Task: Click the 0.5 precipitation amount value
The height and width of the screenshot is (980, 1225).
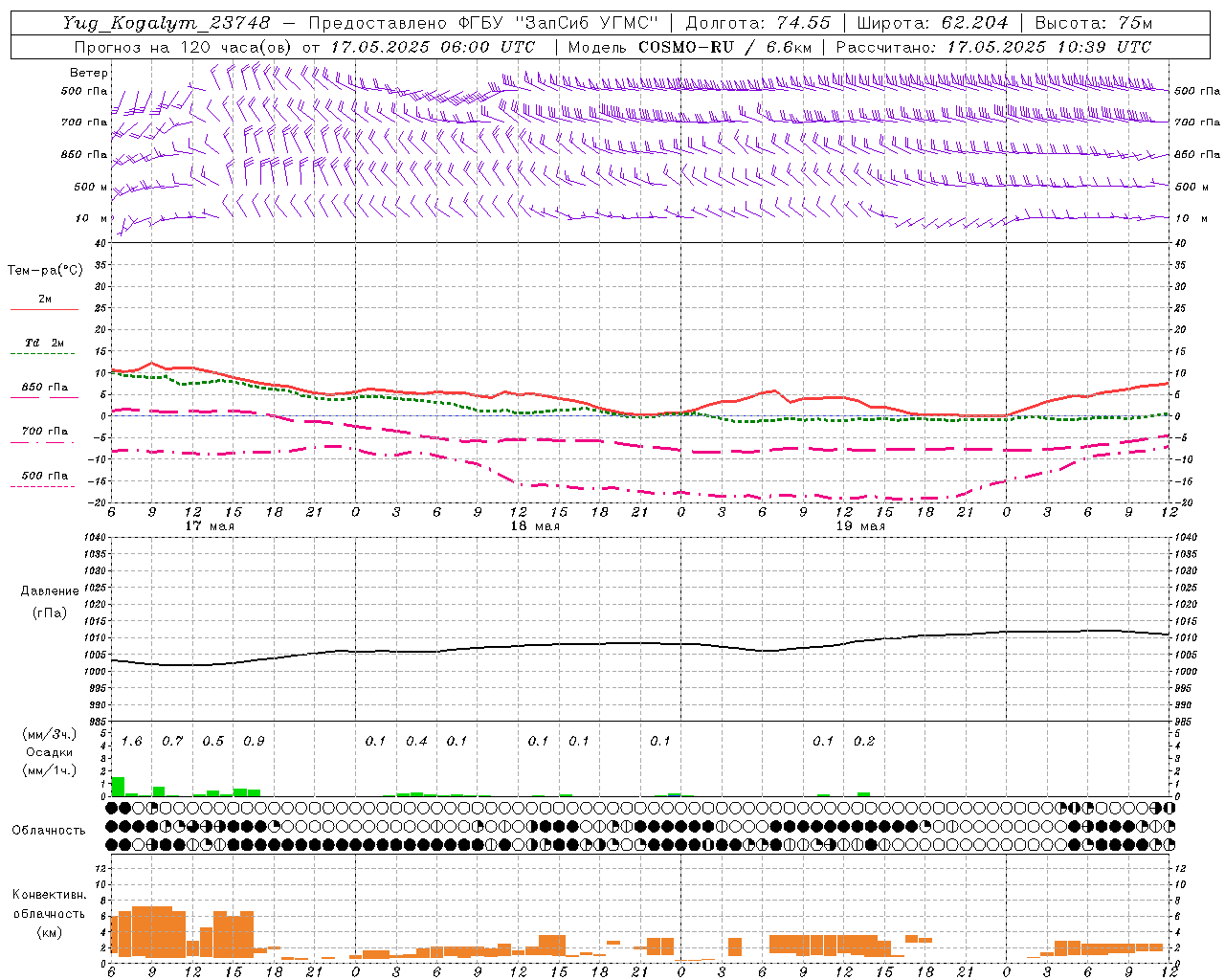Action: click(x=213, y=741)
